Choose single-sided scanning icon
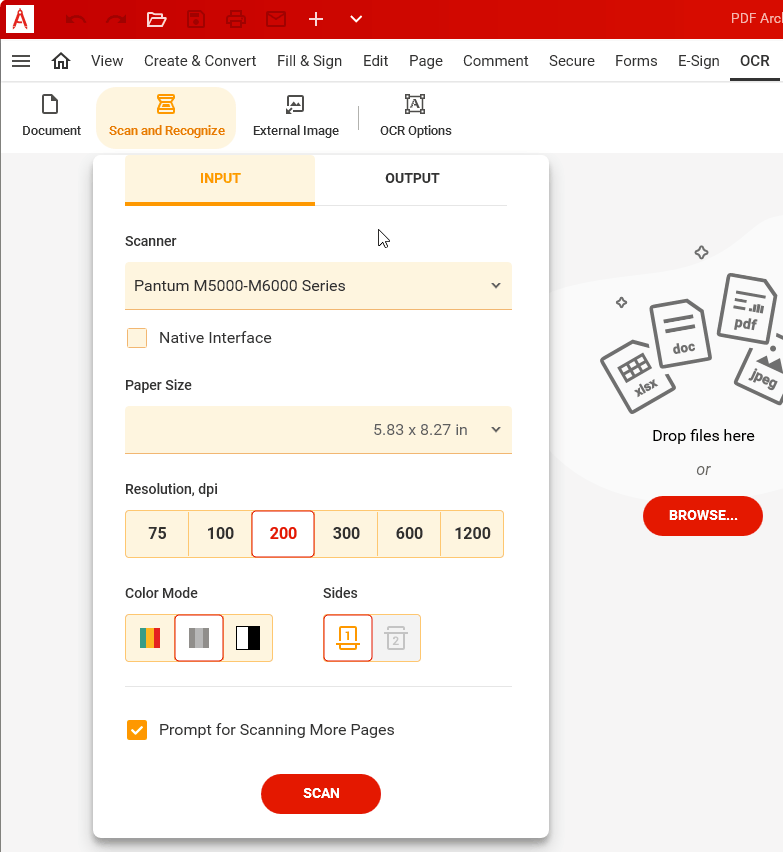The width and height of the screenshot is (783, 852). 348,638
